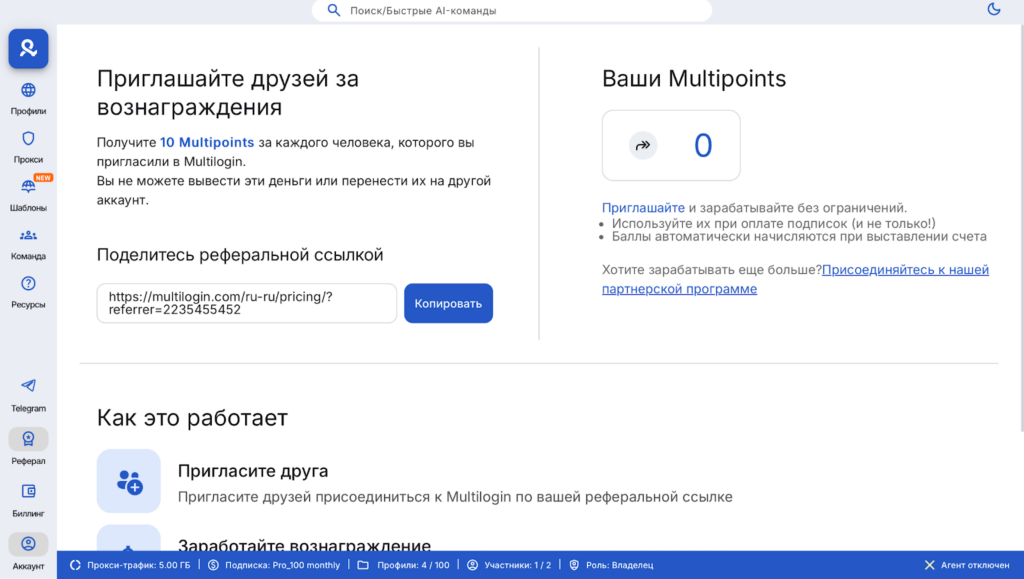Viewport: 1024px width, 579px height.
Task: Focus the Поиск/Быстрые AI-команды search field
Action: pos(512,10)
